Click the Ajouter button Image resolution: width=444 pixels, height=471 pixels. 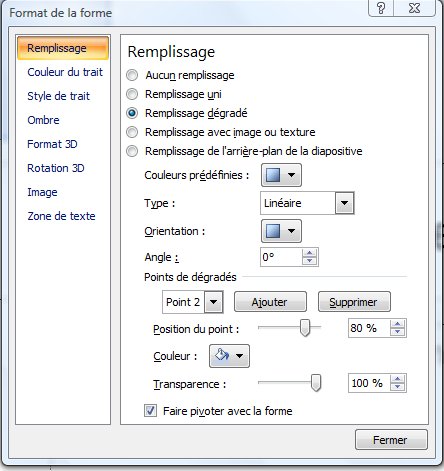(270, 302)
